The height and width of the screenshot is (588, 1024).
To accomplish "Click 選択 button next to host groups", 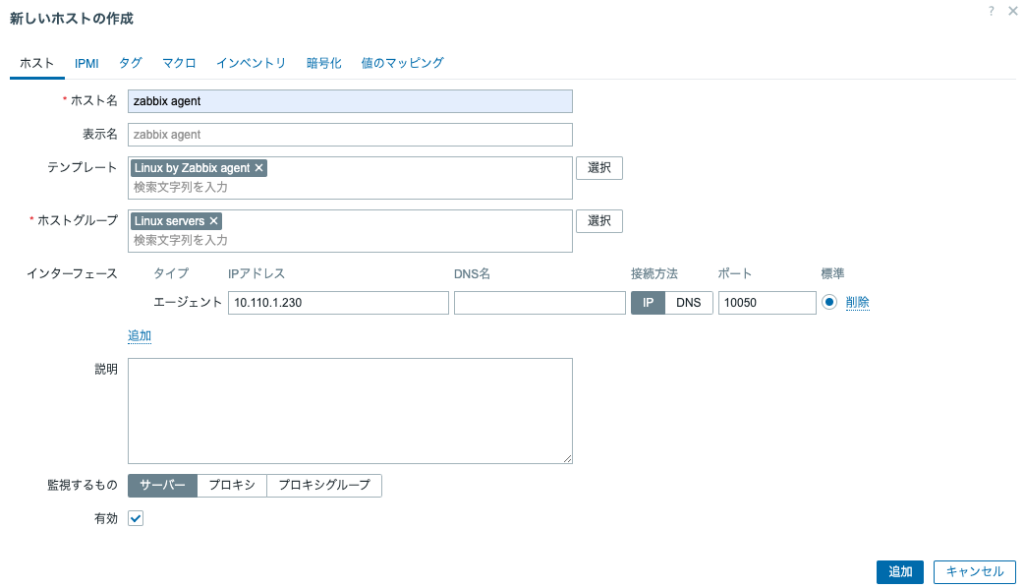I will pos(599,221).
